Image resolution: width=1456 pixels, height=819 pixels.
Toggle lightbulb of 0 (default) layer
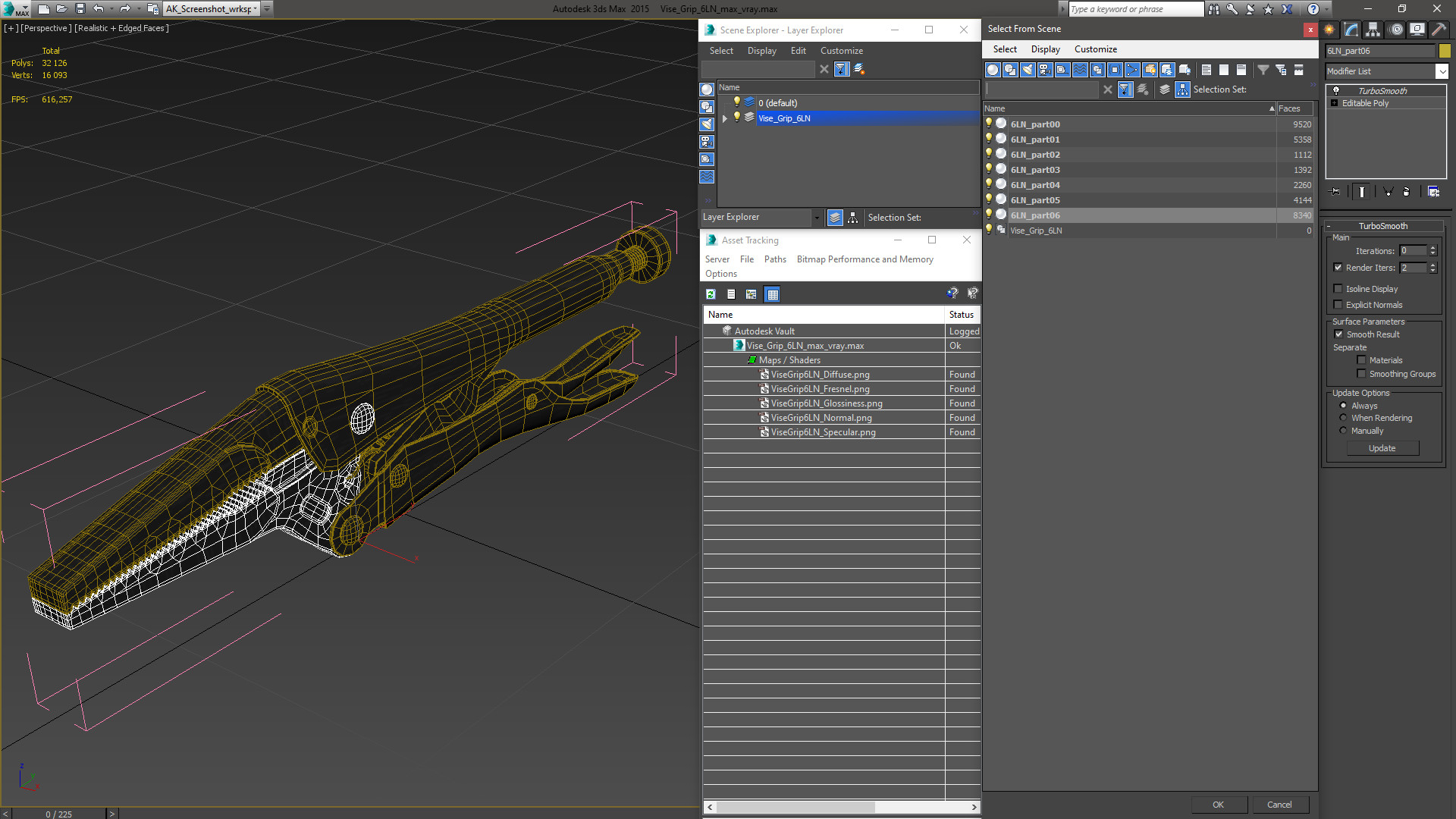(x=736, y=102)
